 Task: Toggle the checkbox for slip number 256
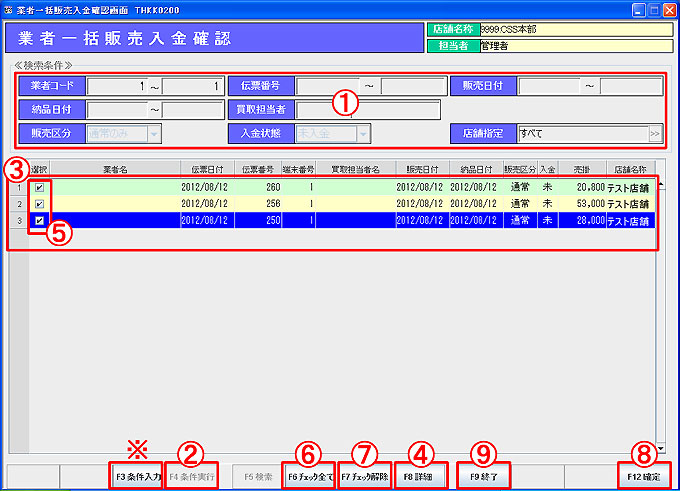coord(39,203)
